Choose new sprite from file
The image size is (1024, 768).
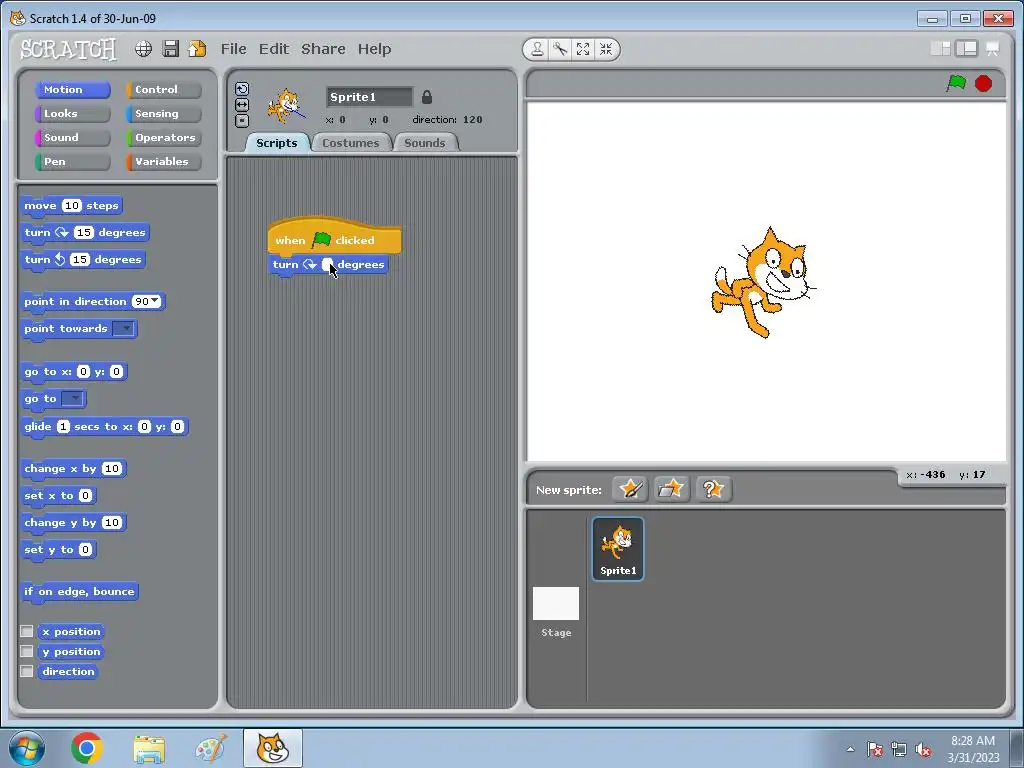671,488
